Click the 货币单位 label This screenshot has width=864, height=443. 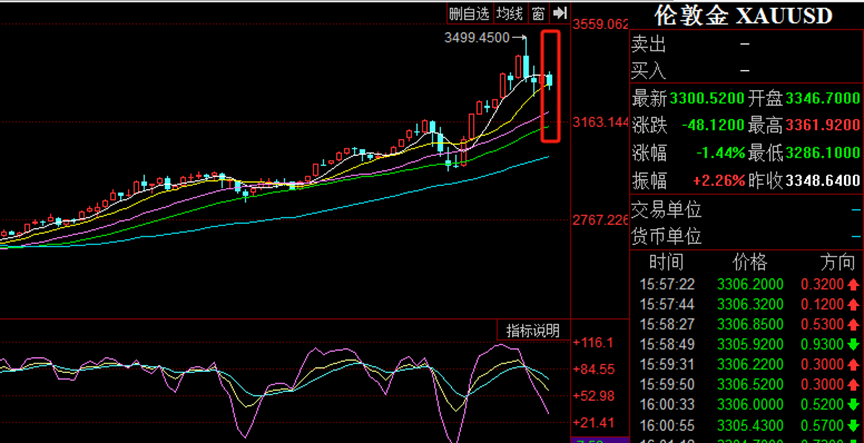[x=666, y=237]
